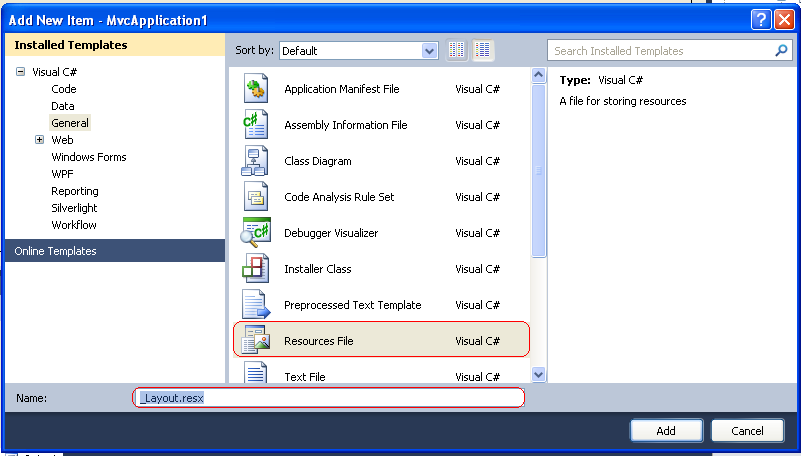Select the Code Analysis Rule Set icon
Screen dimensions: 801x456
point(256,197)
